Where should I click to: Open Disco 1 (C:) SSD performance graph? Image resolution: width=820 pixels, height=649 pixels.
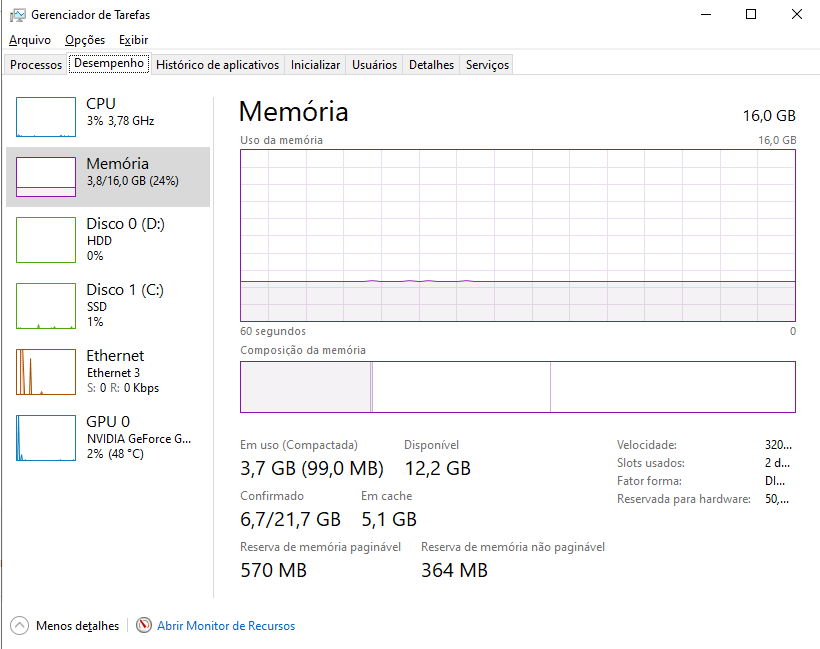coord(46,306)
